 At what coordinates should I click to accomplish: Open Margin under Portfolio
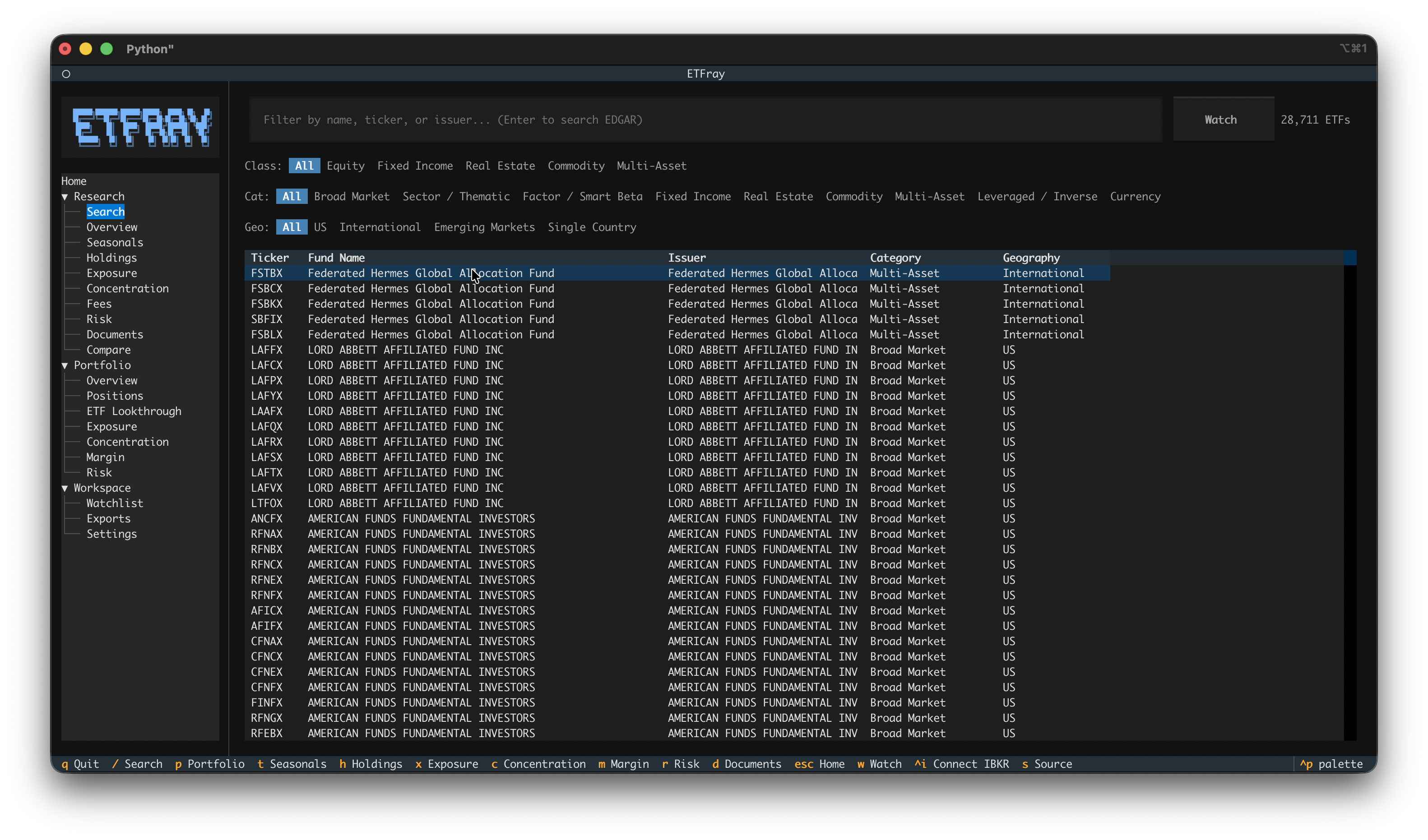106,457
